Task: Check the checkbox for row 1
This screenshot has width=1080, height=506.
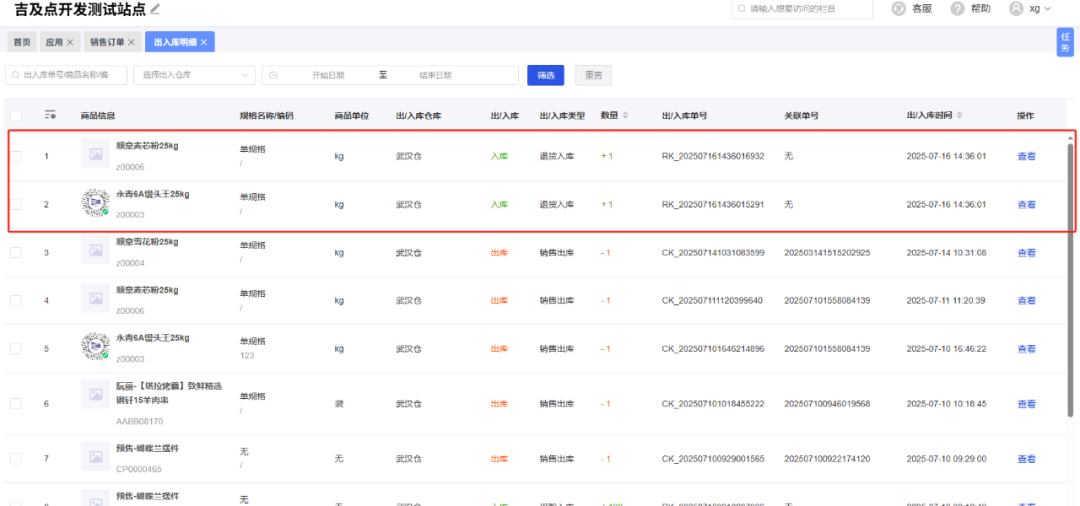Action: pyautogui.click(x=15, y=156)
